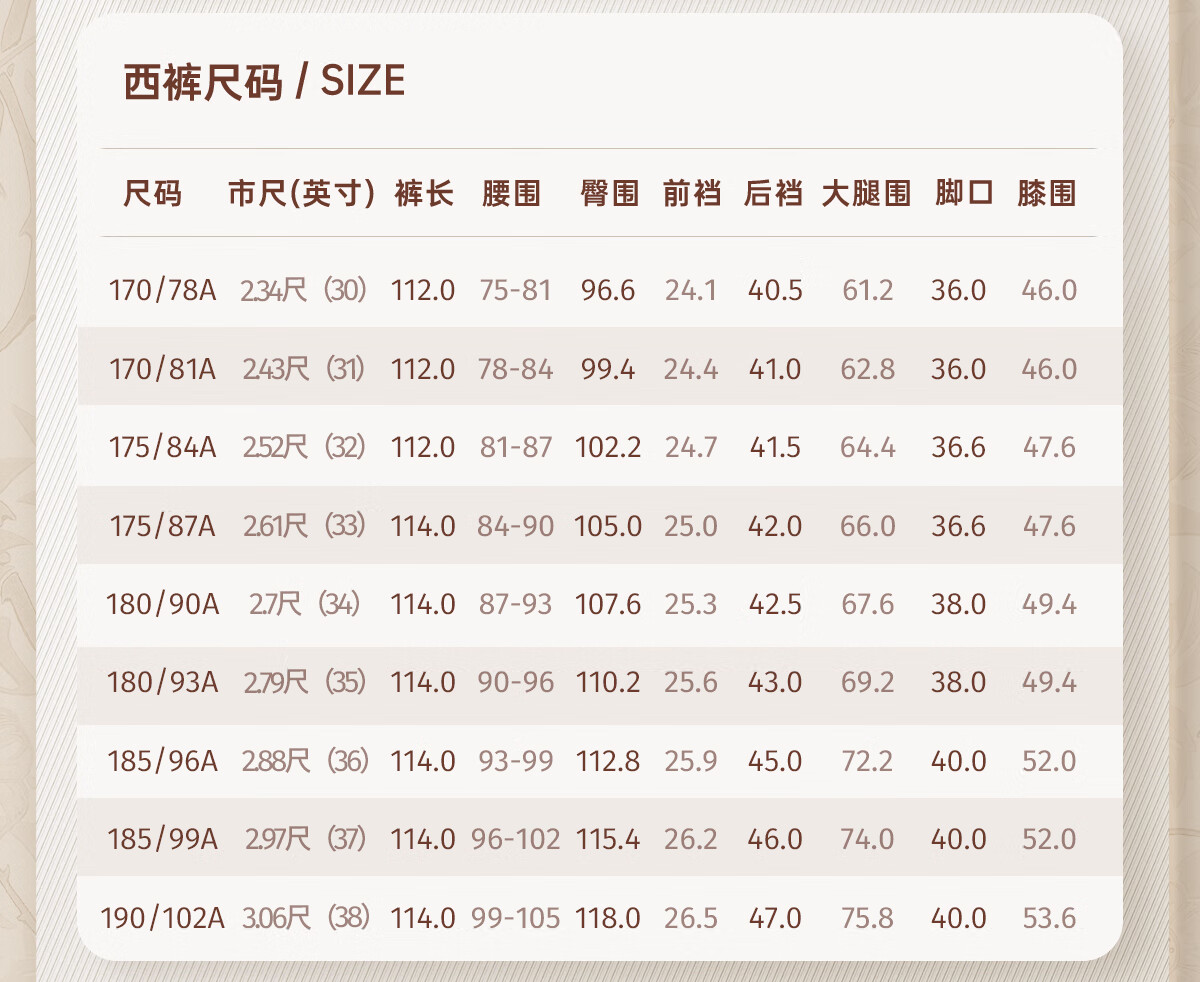Select the 市尺(英寸) column header
The height and width of the screenshot is (982, 1200).
click(x=301, y=193)
